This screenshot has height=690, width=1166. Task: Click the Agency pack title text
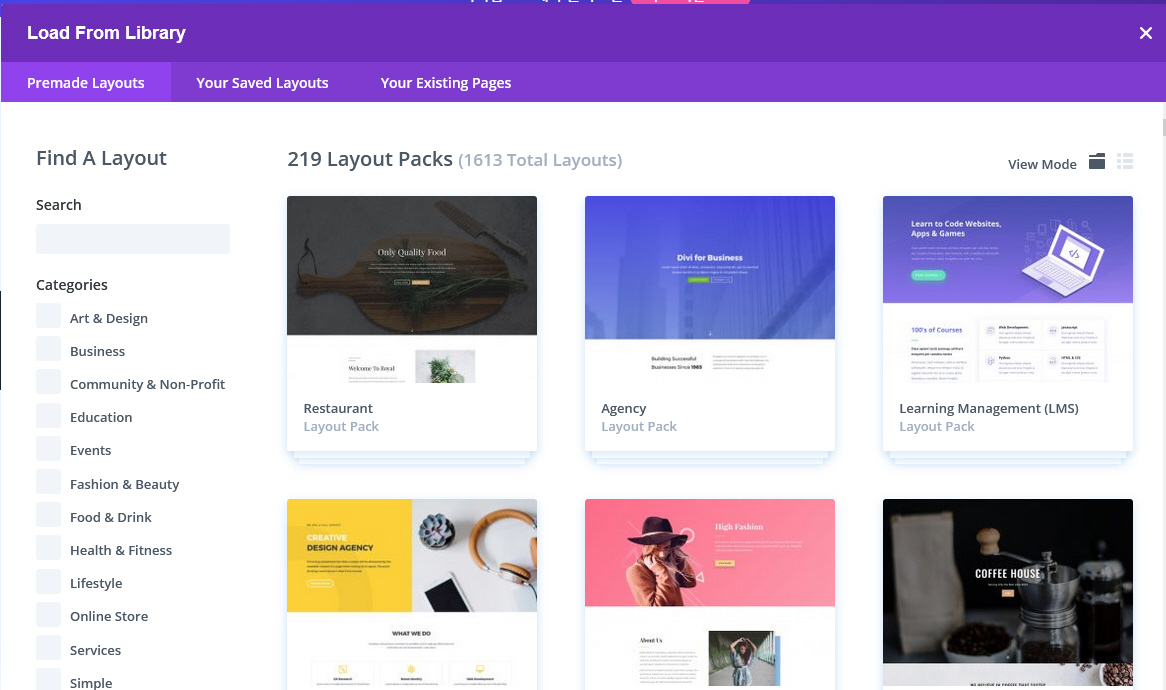pyautogui.click(x=623, y=409)
